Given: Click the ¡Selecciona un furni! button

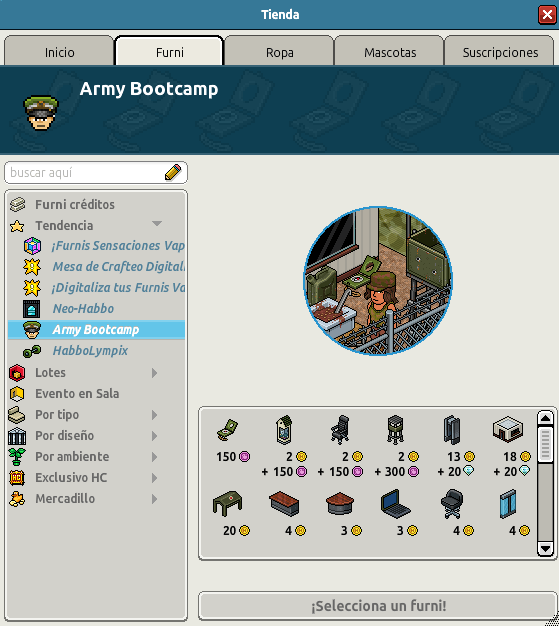Looking at the screenshot, I should tap(378, 606).
